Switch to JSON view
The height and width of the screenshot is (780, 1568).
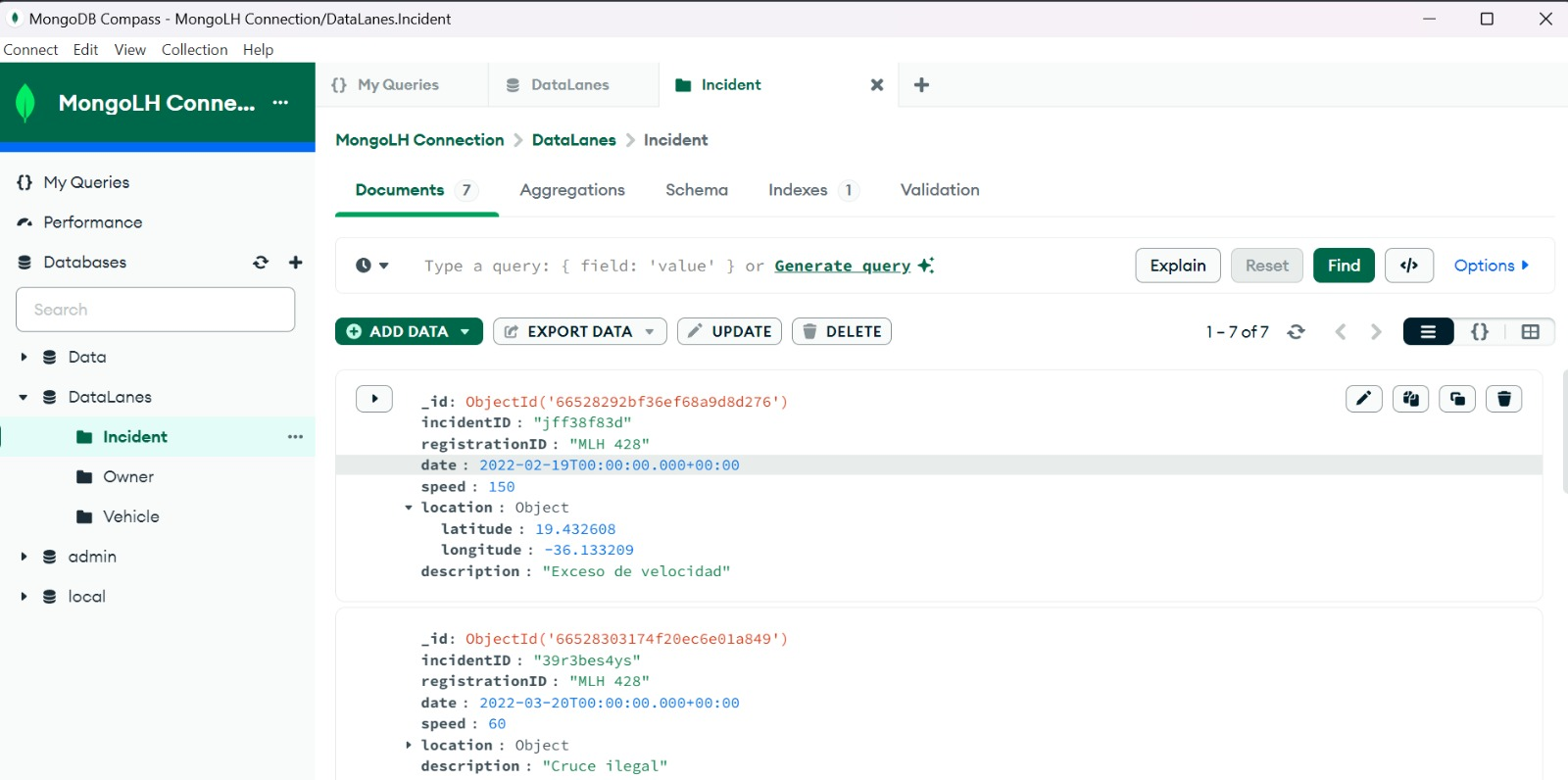coord(1480,332)
